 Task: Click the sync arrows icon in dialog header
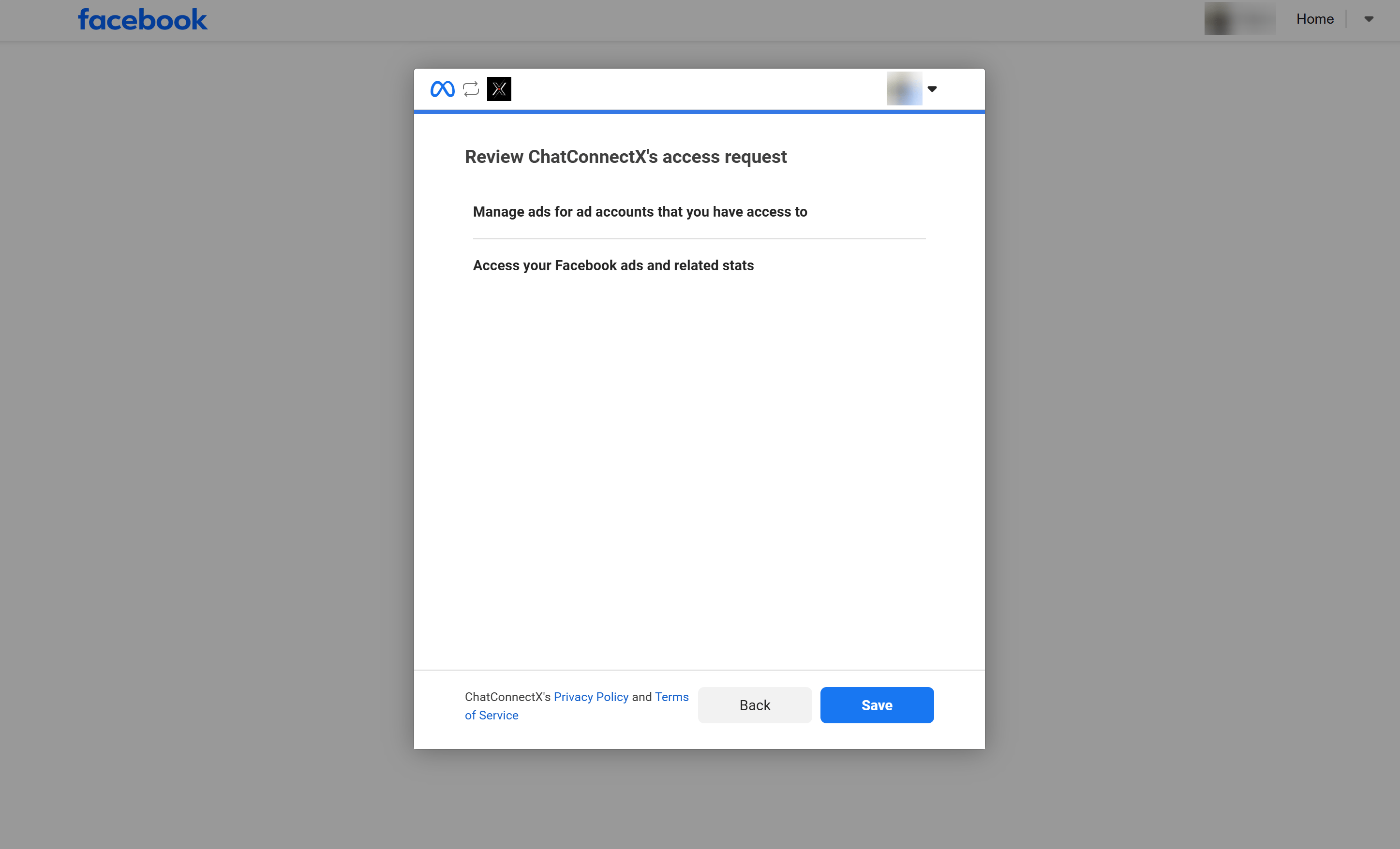click(x=471, y=89)
